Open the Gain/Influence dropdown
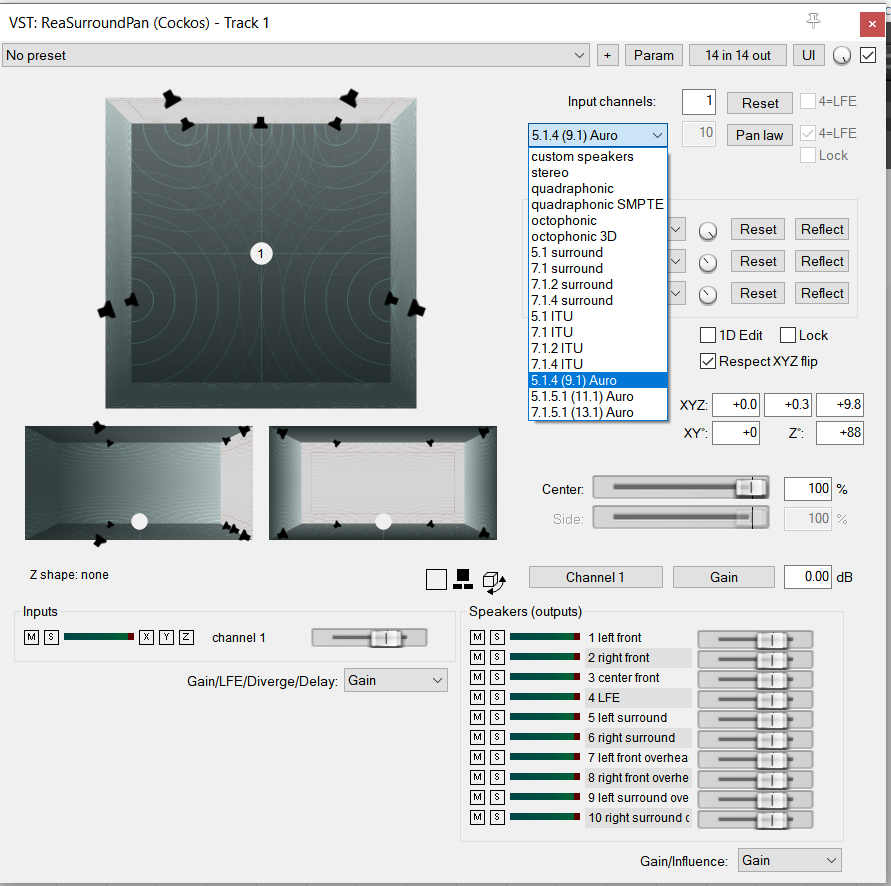This screenshot has width=891, height=886. point(789,860)
